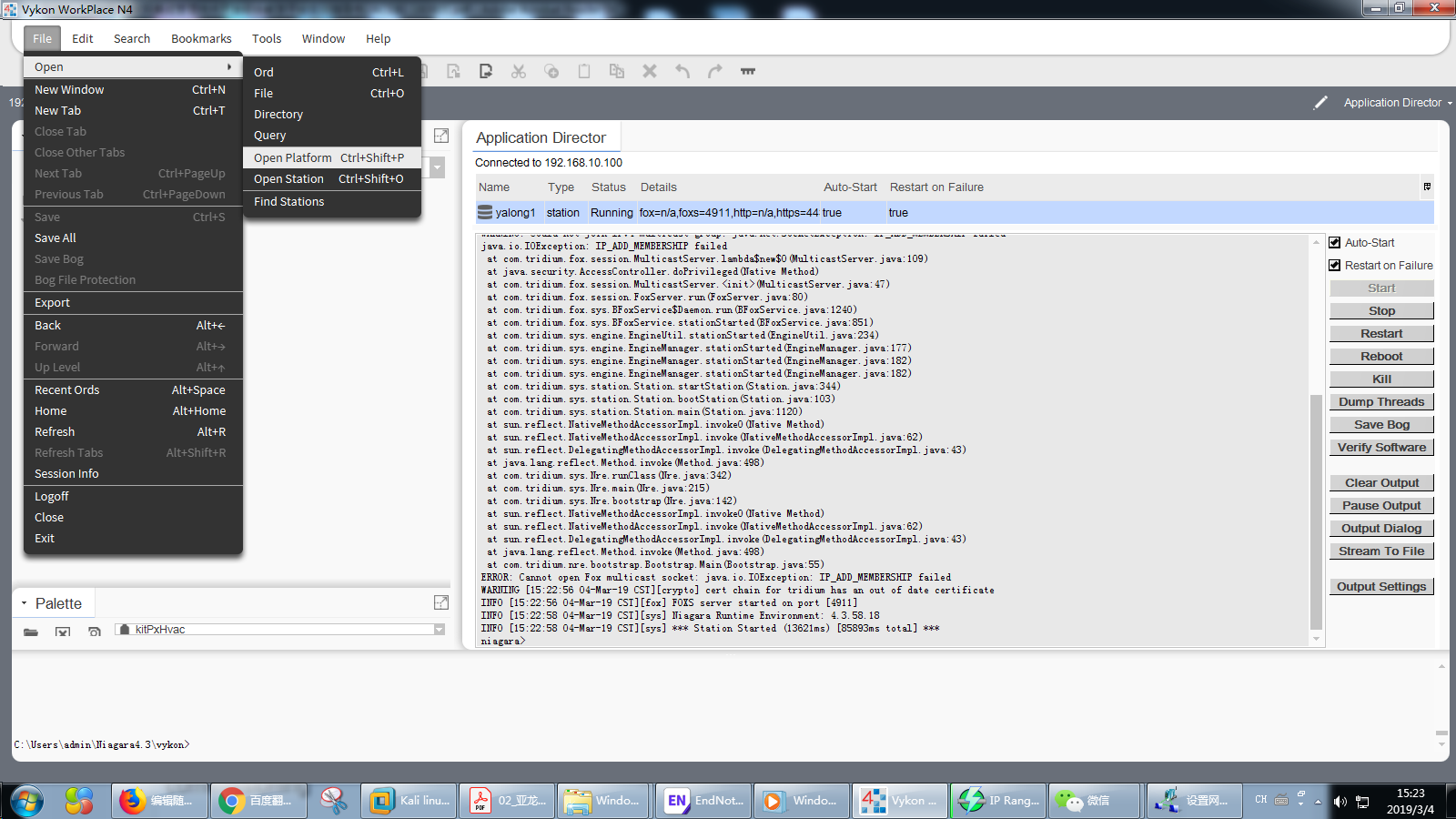
Task: Expand the Palette panel title menu
Action: [x=24, y=603]
